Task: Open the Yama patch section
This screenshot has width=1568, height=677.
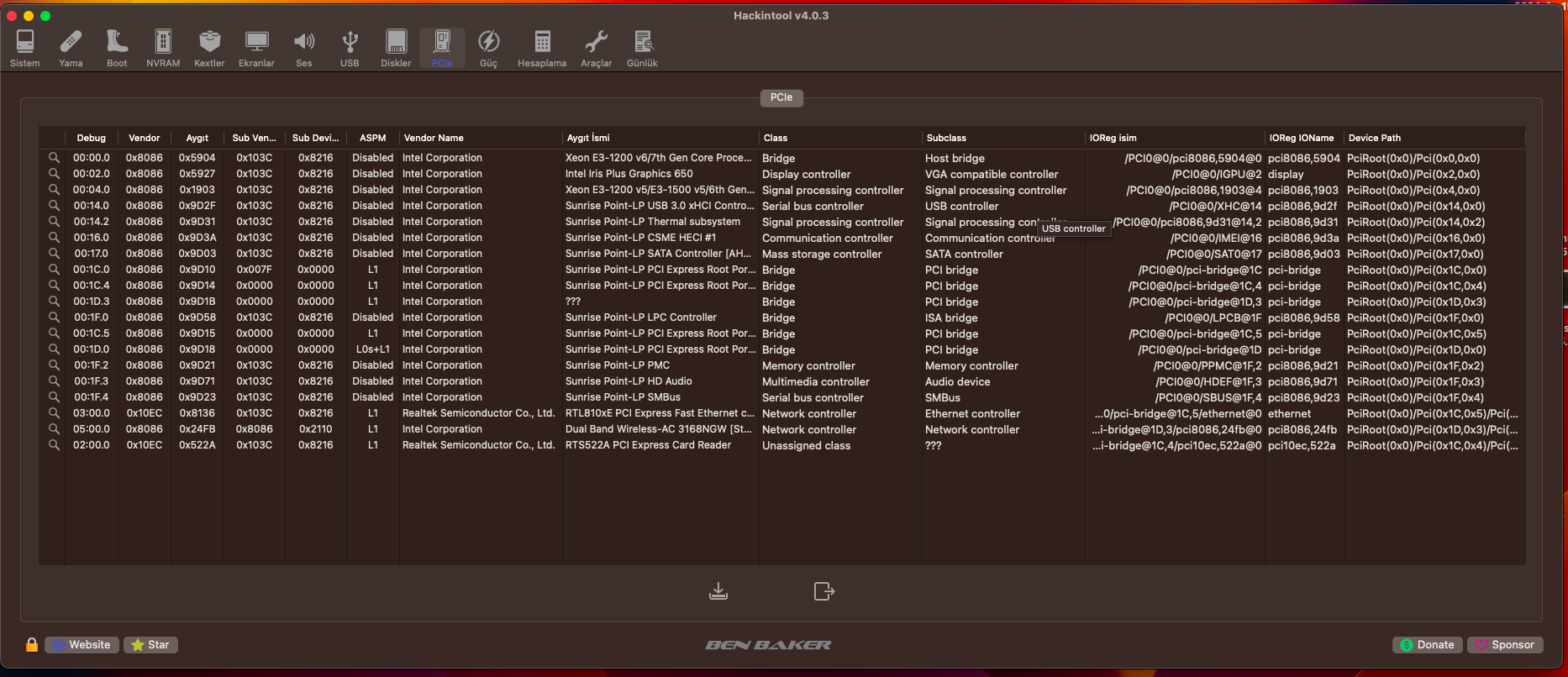Action: tap(71, 48)
